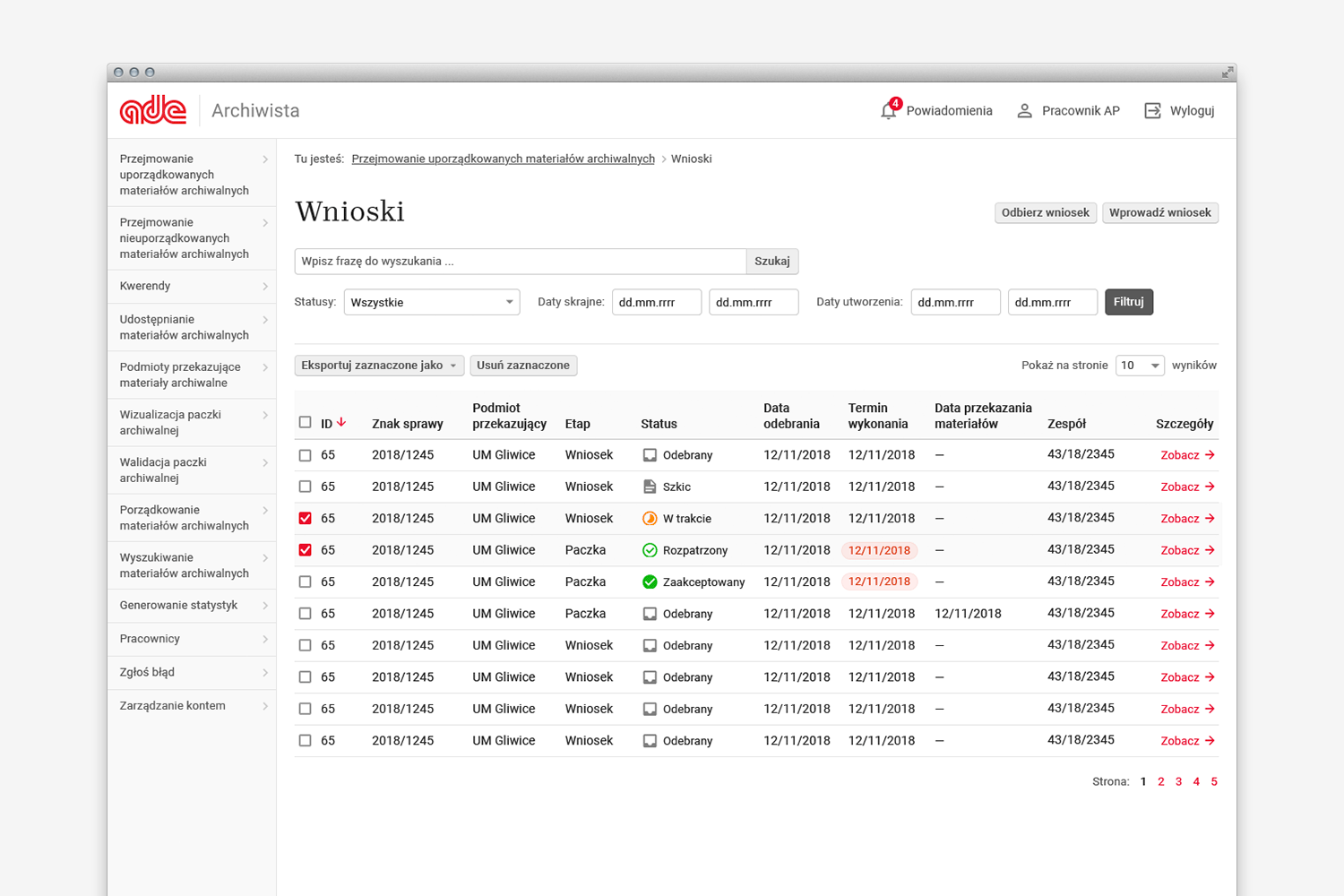
Task: Click the search phrase input field
Action: [520, 262]
